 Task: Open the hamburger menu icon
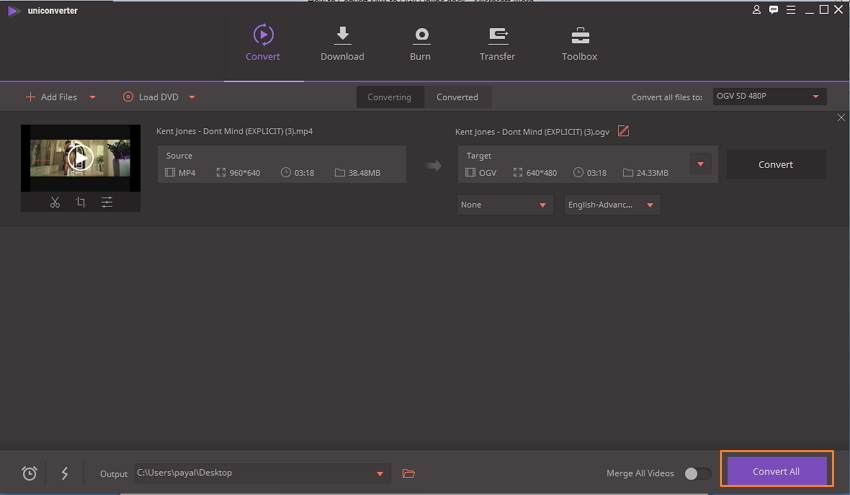click(x=791, y=10)
